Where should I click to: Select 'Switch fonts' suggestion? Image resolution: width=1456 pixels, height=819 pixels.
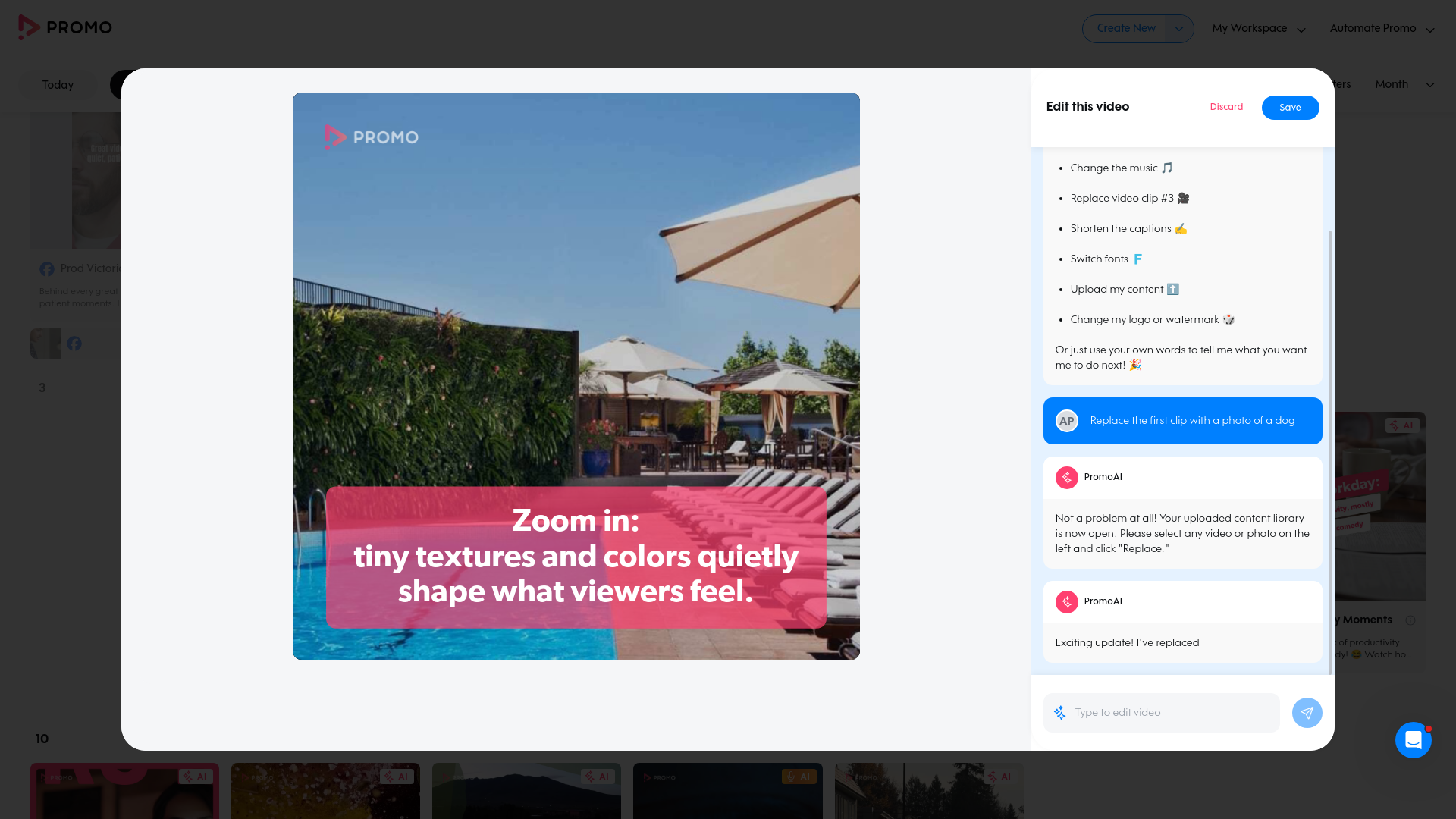click(1106, 259)
